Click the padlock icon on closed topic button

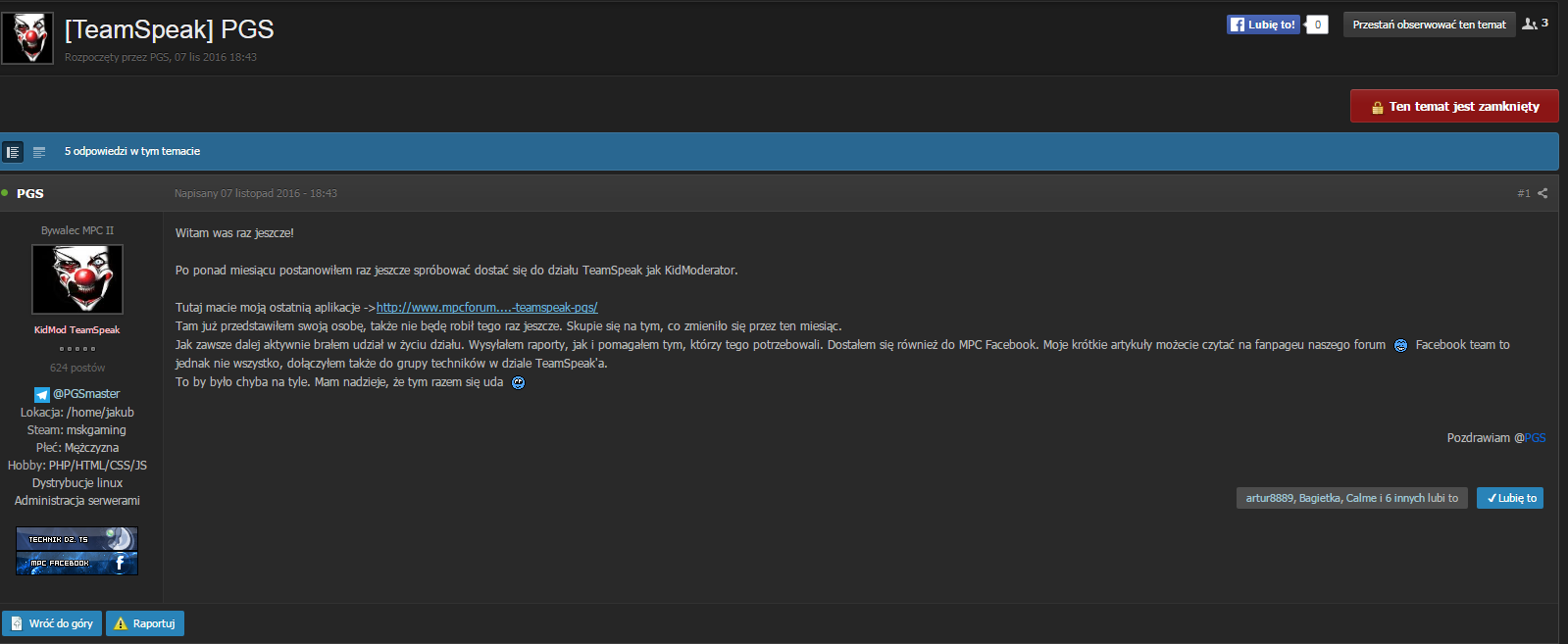[x=1377, y=107]
